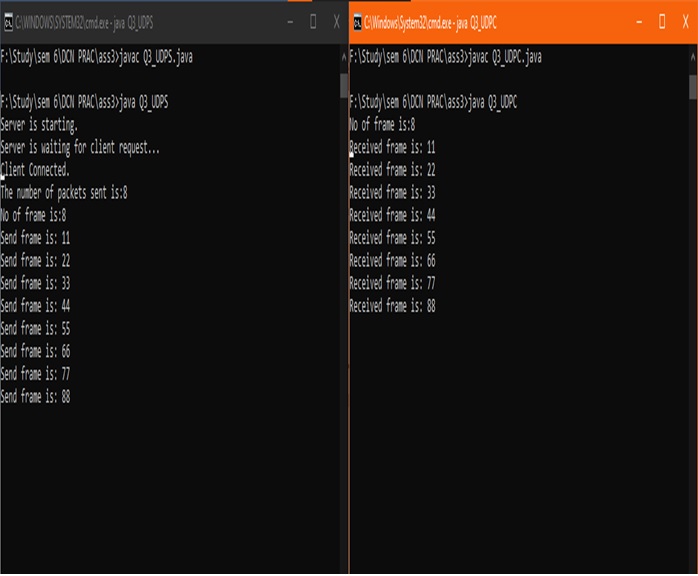Close the Q3_UDPS command window
Image resolution: width=698 pixels, height=576 pixels.
(x=337, y=21)
